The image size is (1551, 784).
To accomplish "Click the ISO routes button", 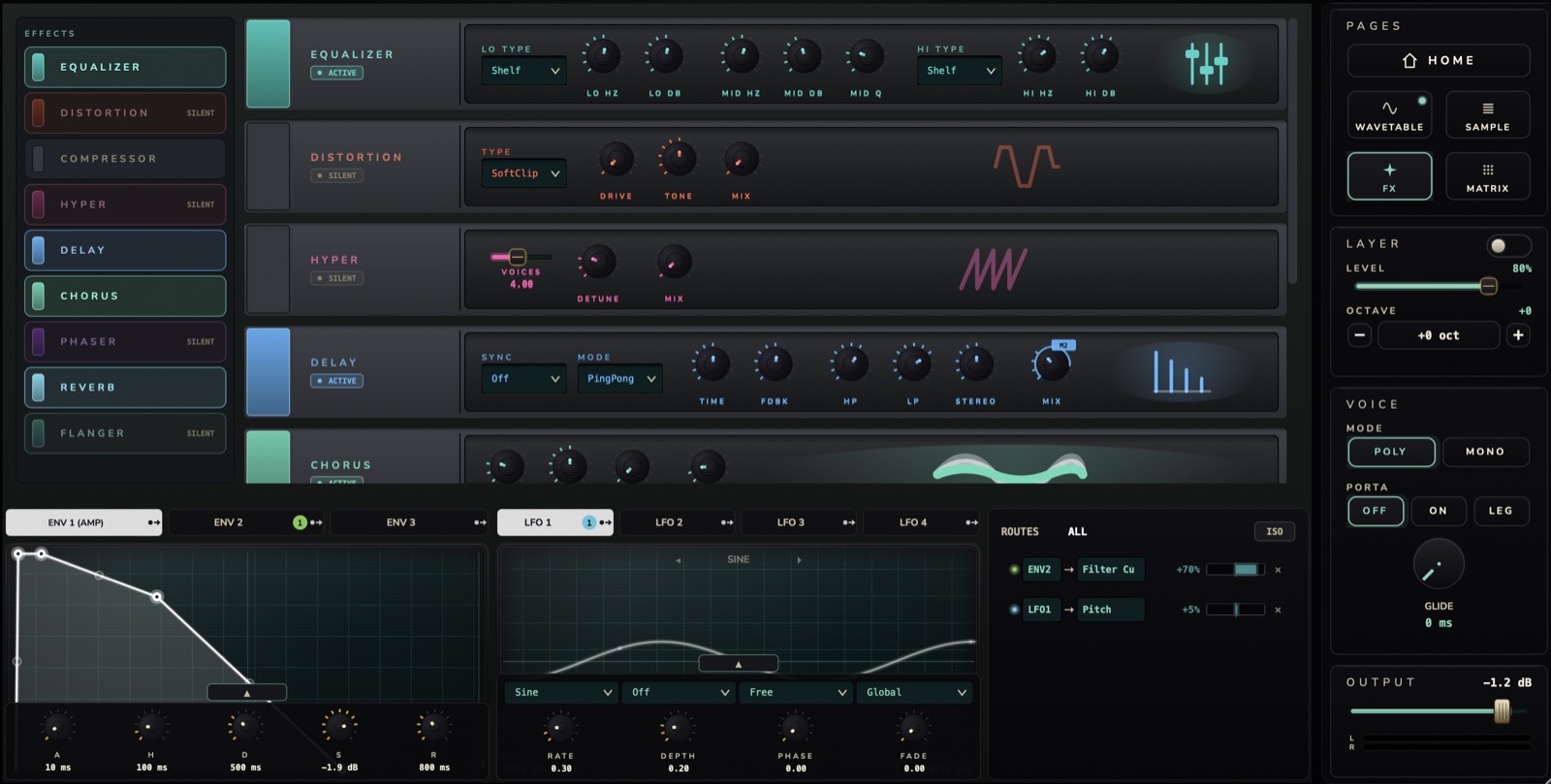I will 1275,531.
